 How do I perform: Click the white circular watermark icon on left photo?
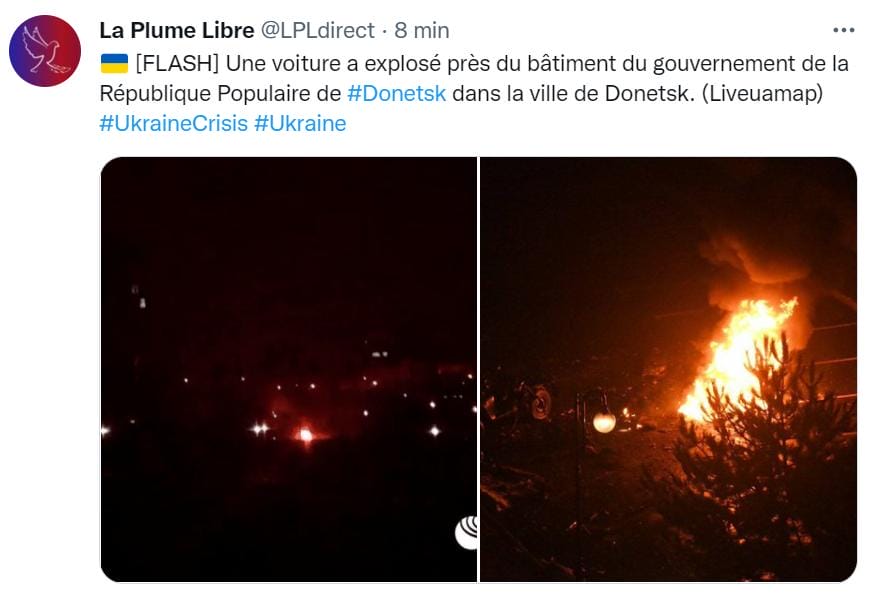[466, 533]
